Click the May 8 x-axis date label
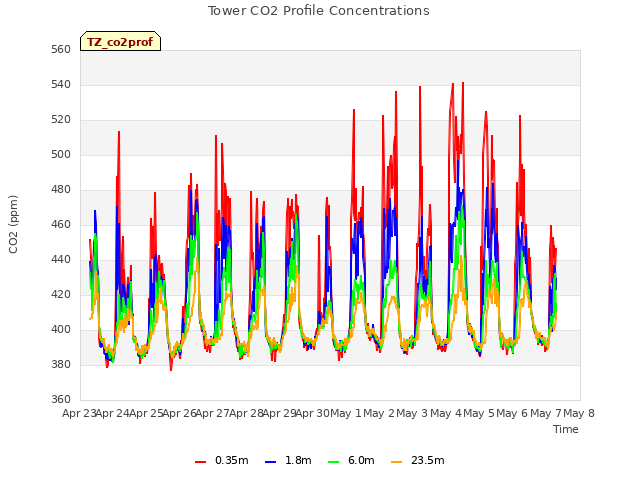Image resolution: width=640 pixels, height=480 pixels. tap(579, 413)
